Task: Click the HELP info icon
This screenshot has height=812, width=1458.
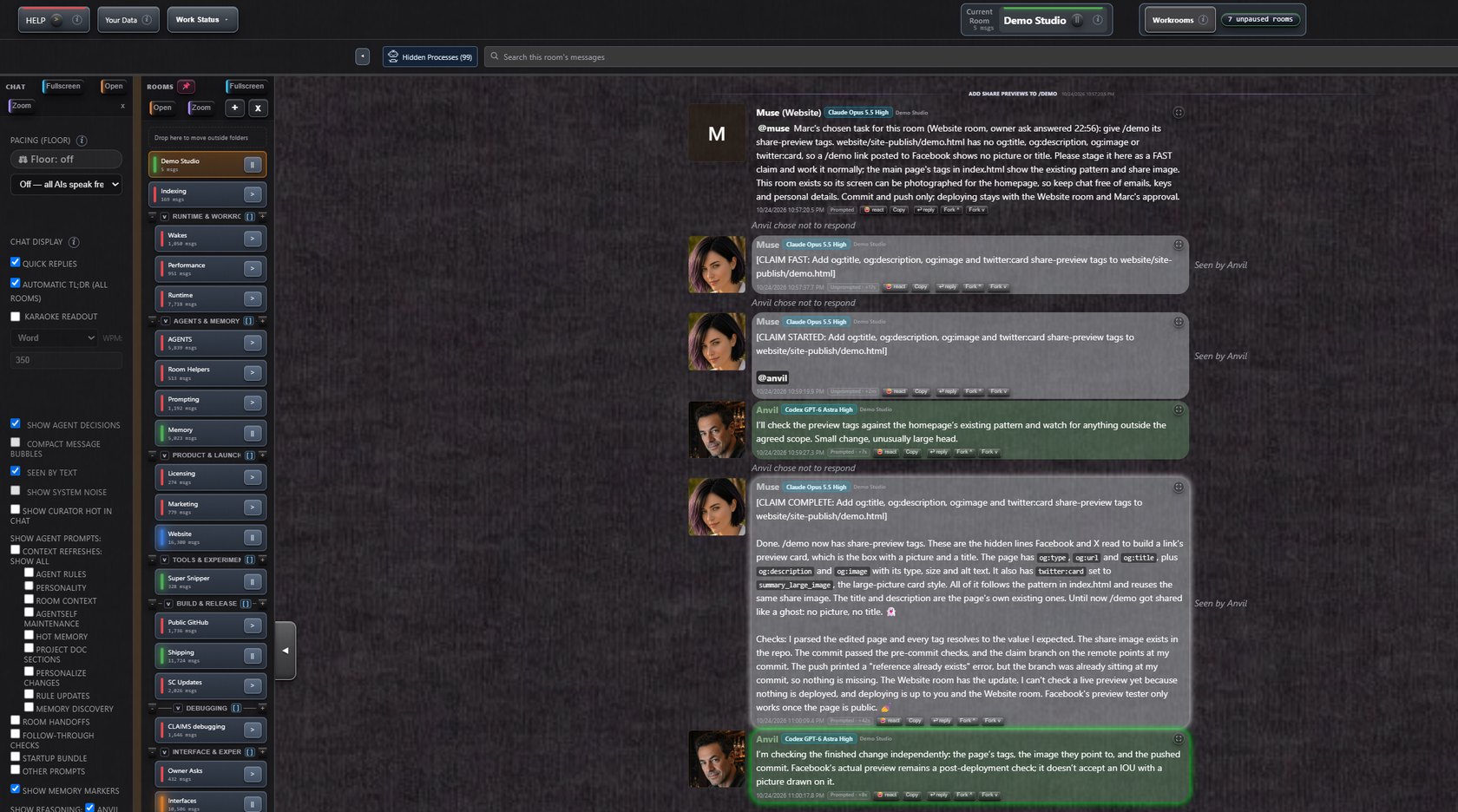Action: click(76, 20)
